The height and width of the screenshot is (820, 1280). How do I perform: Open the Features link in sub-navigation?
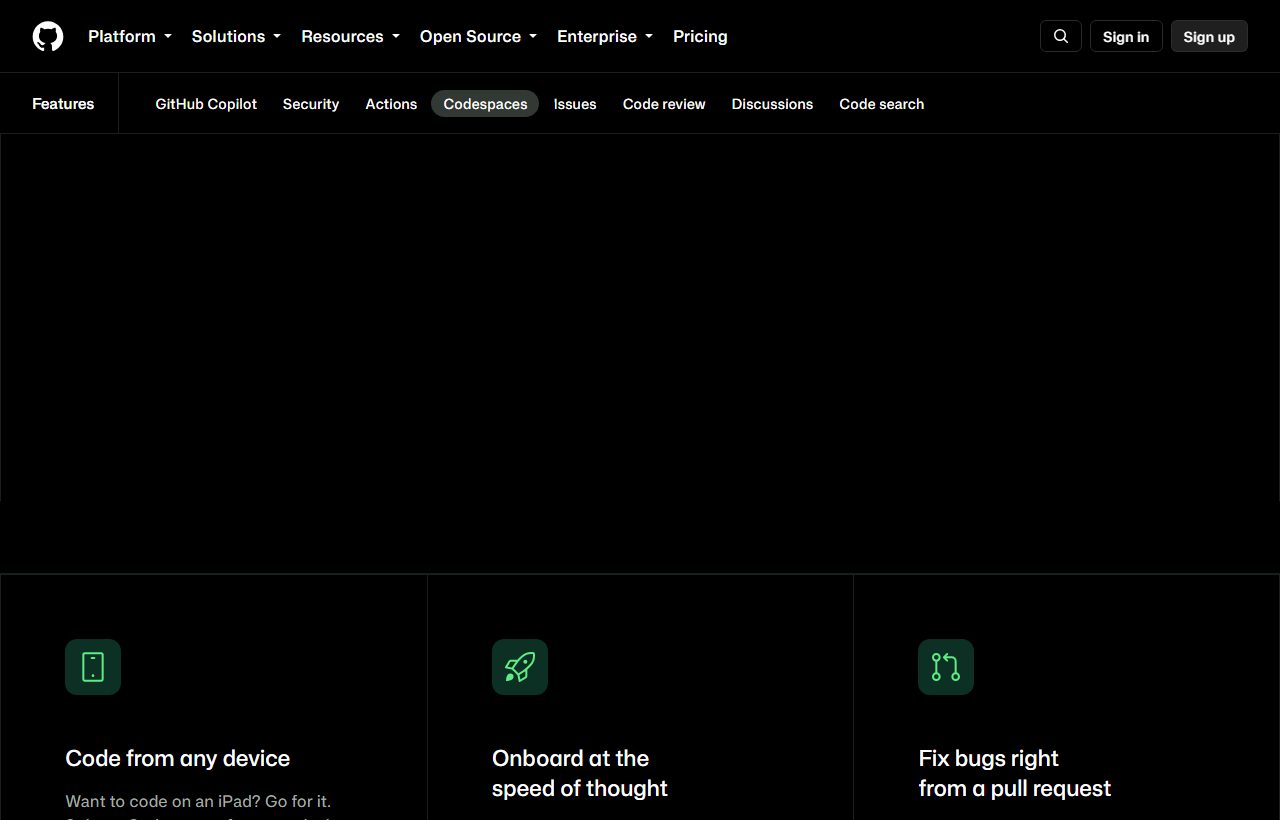[x=63, y=104]
